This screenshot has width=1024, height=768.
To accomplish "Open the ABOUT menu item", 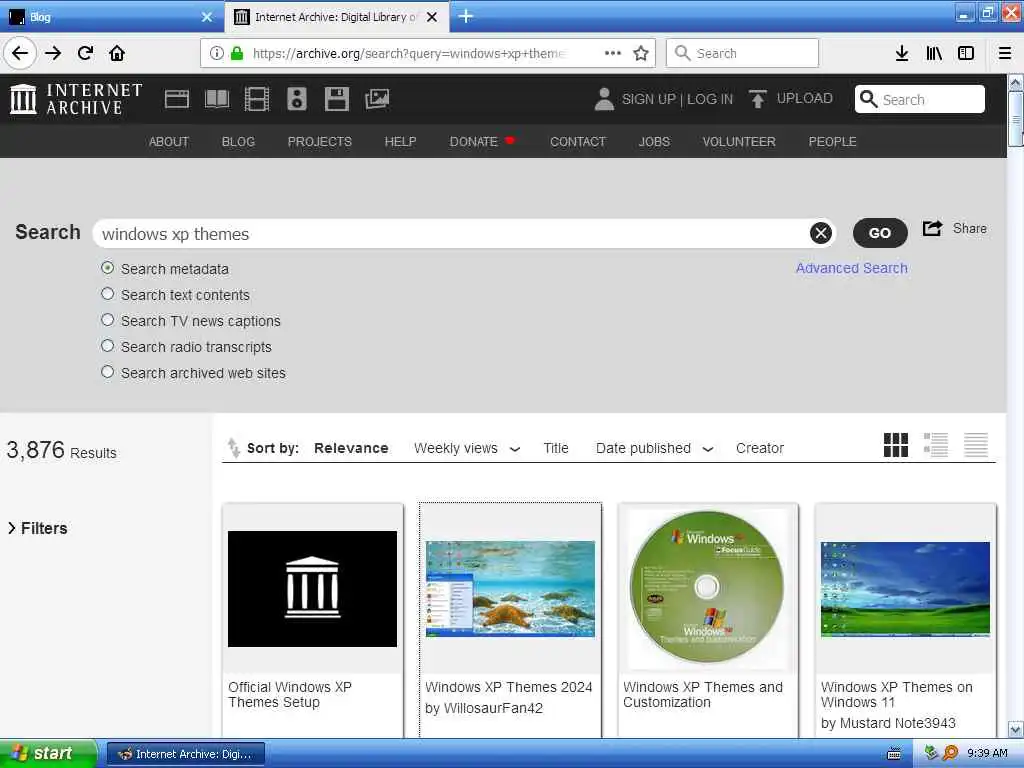I will pyautogui.click(x=168, y=142).
